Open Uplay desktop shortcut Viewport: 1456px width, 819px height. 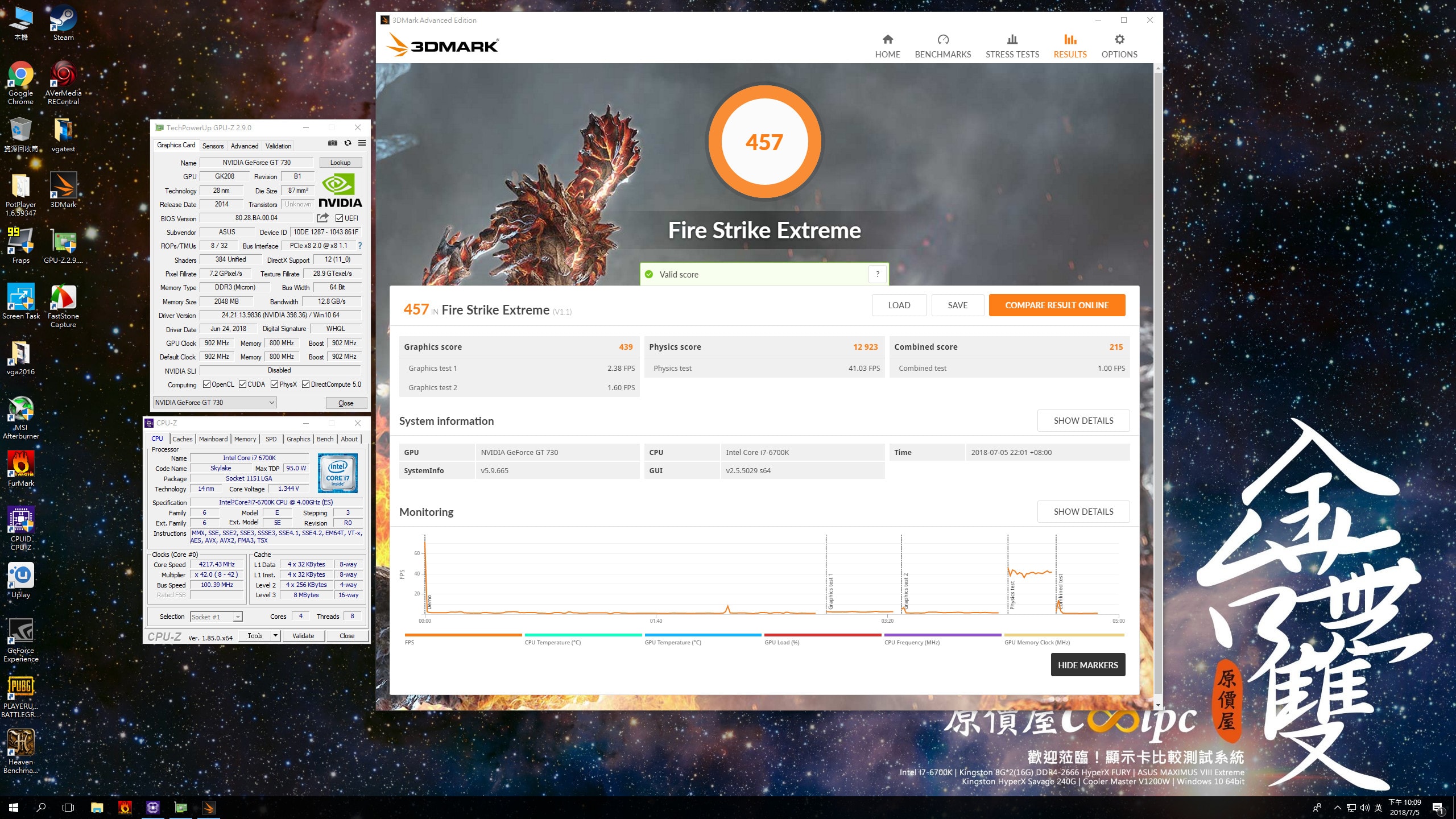21,580
